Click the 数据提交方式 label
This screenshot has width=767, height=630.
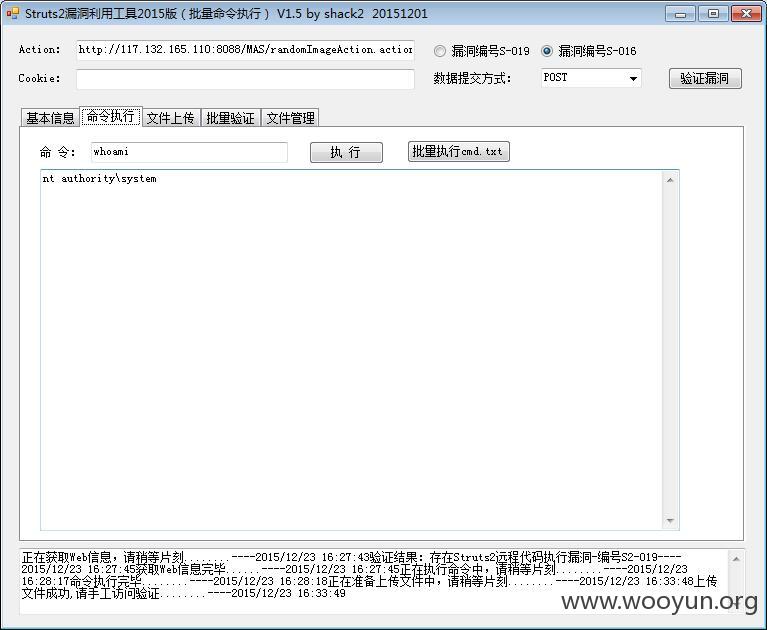coord(472,78)
